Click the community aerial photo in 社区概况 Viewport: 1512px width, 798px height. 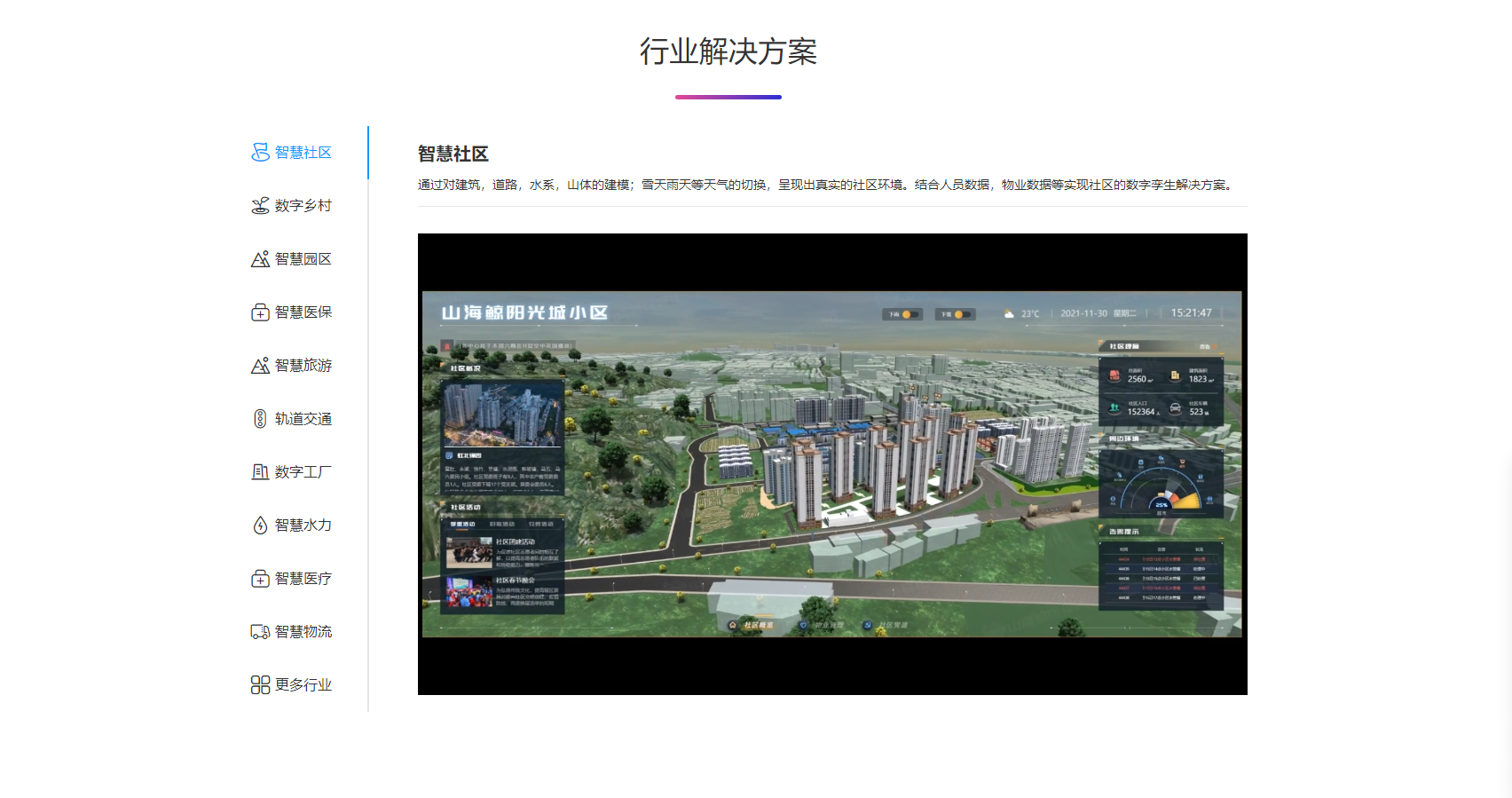coord(502,414)
